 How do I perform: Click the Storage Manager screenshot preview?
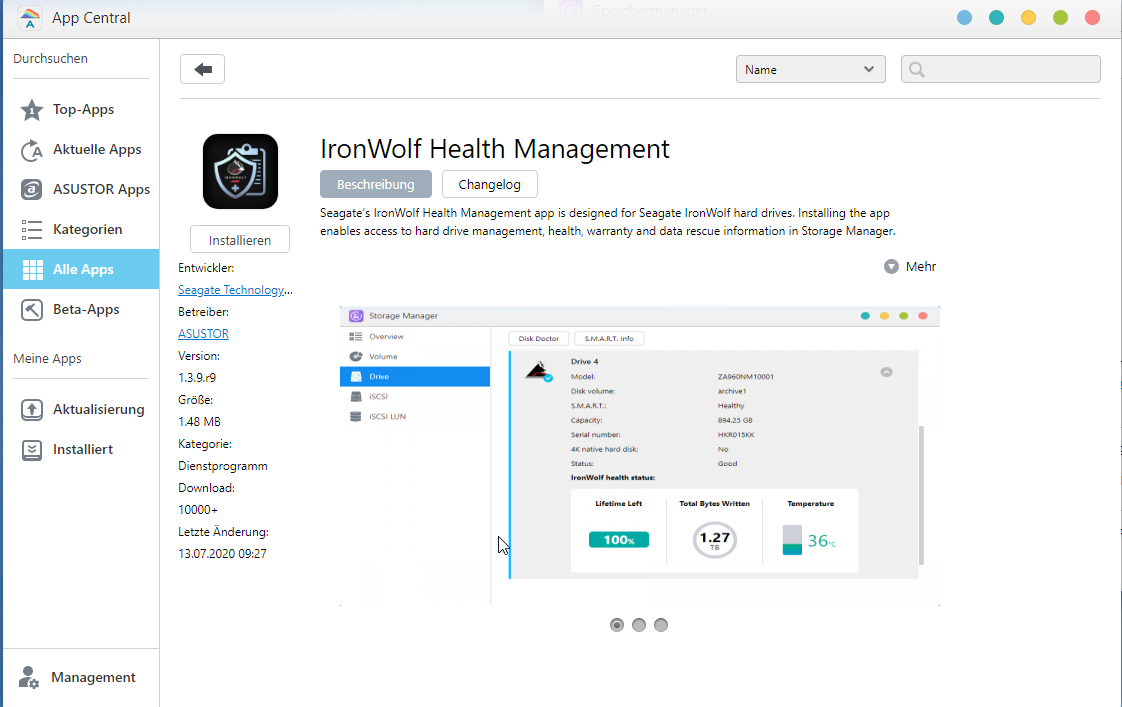tap(640, 456)
